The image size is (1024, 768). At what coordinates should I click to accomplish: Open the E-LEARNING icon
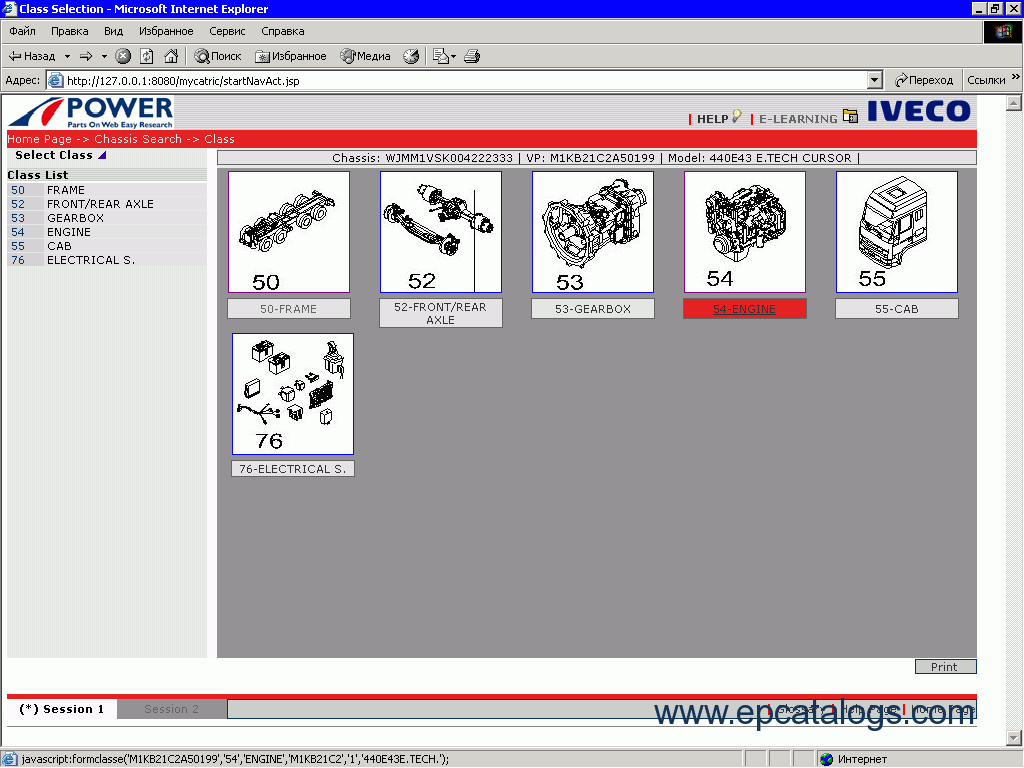(850, 116)
